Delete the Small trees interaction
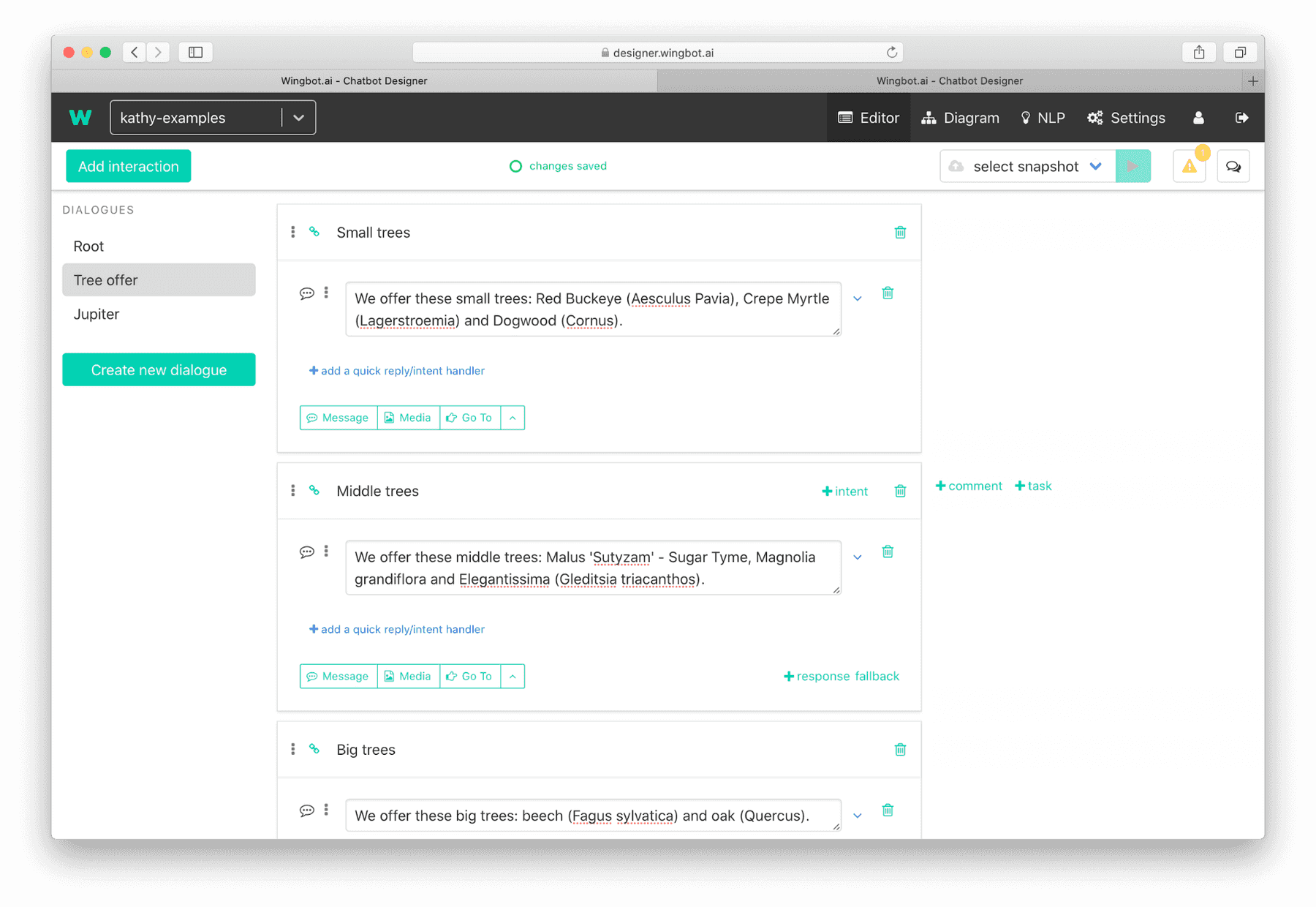Image resolution: width=1316 pixels, height=907 pixels. pos(900,233)
